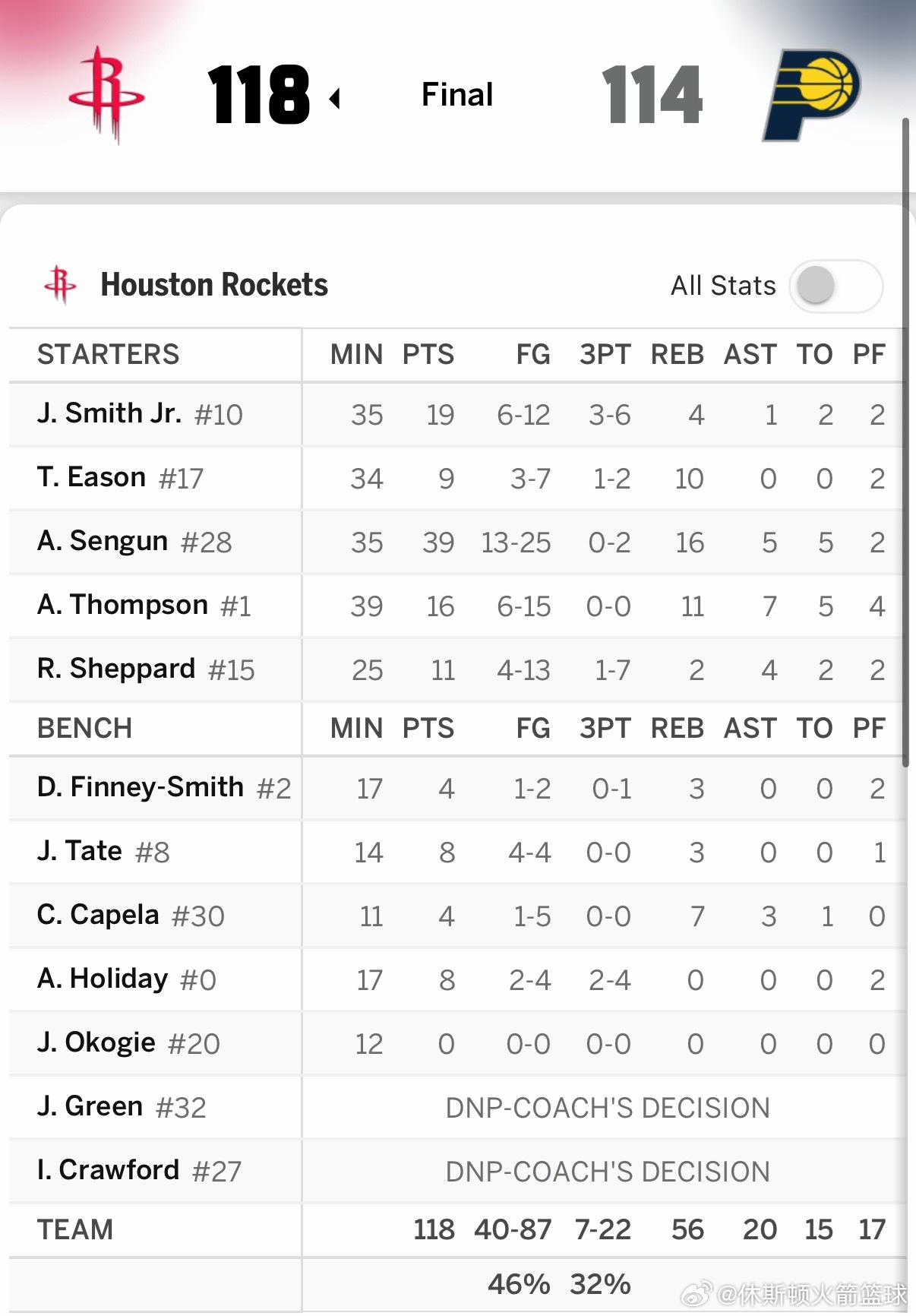Click the winner arrow next to 118
Viewport: 916px width, 1316px height.
tap(334, 98)
